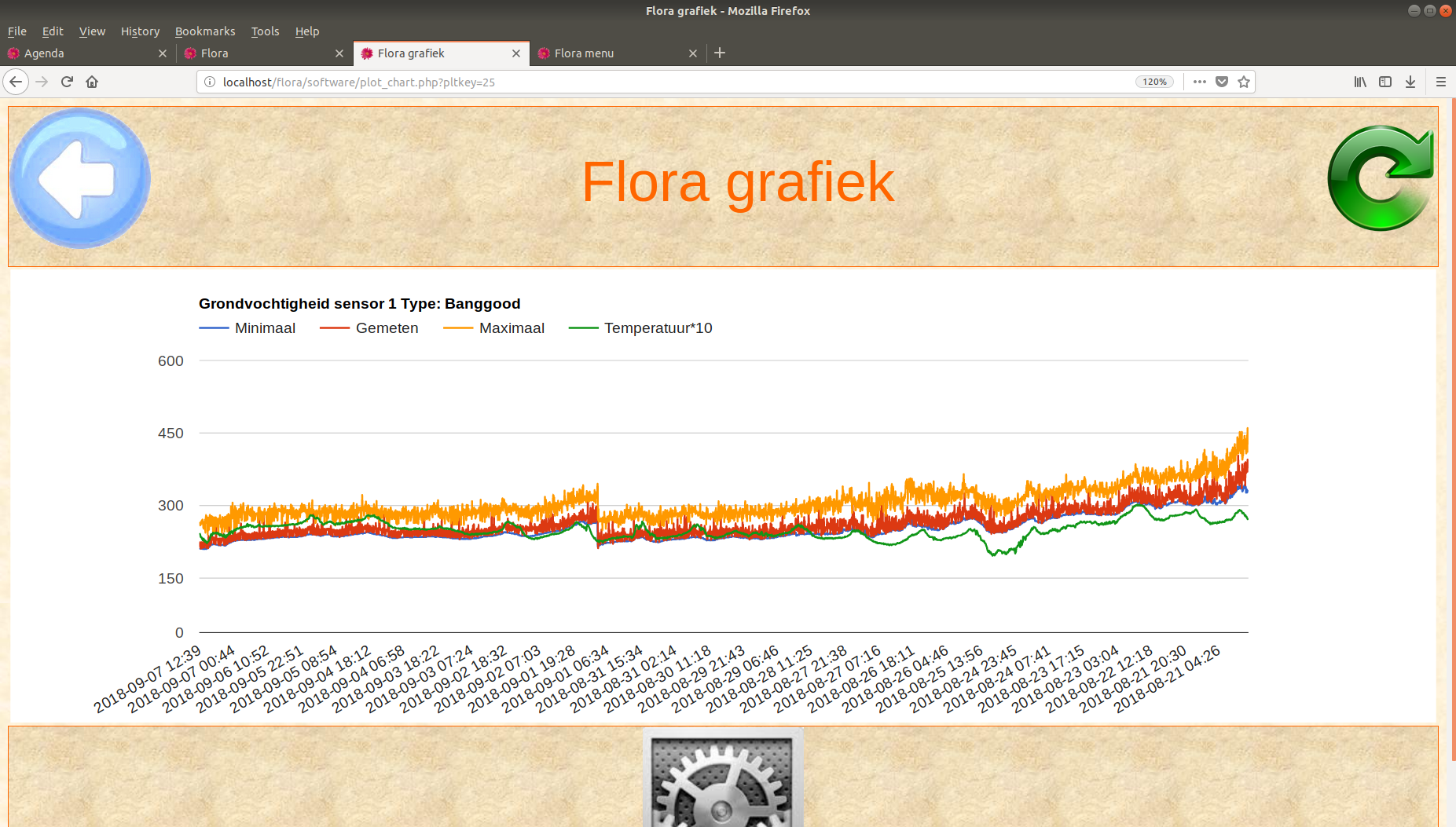The height and width of the screenshot is (827, 1456).
Task: Open the Bookmarks menu
Action: point(205,31)
